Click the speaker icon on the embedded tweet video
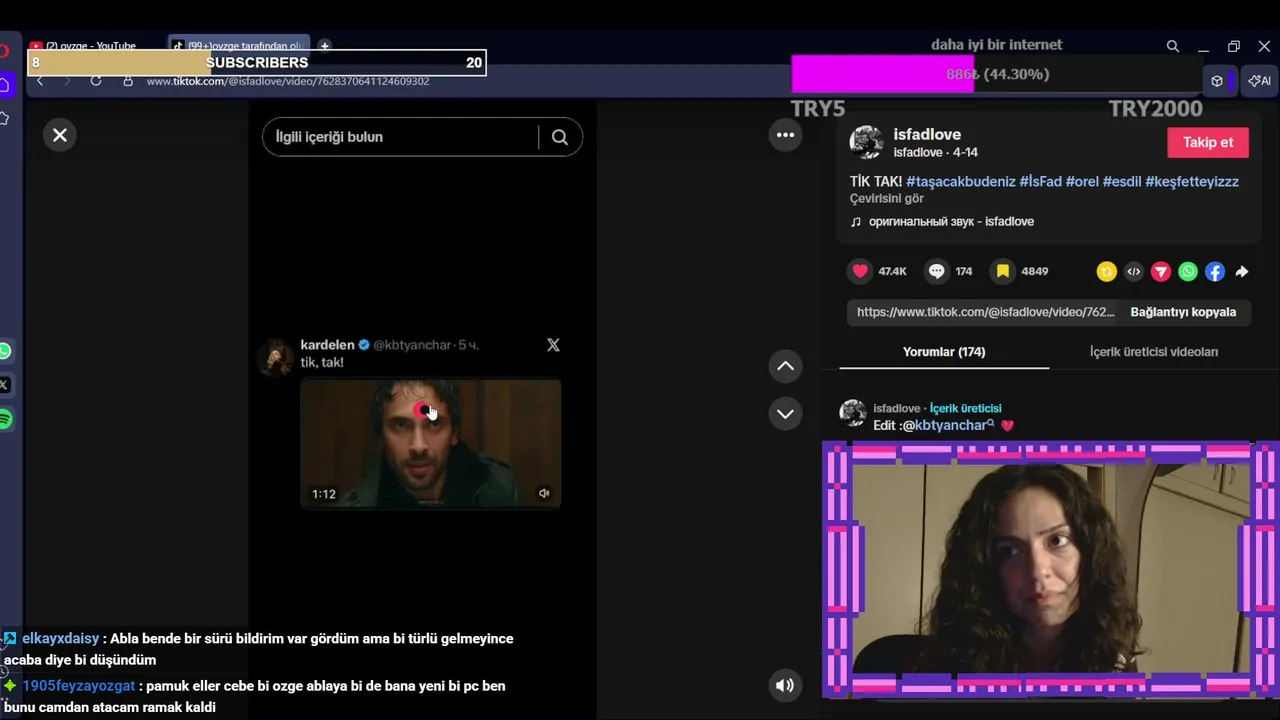1280x720 pixels. pyautogui.click(x=544, y=493)
